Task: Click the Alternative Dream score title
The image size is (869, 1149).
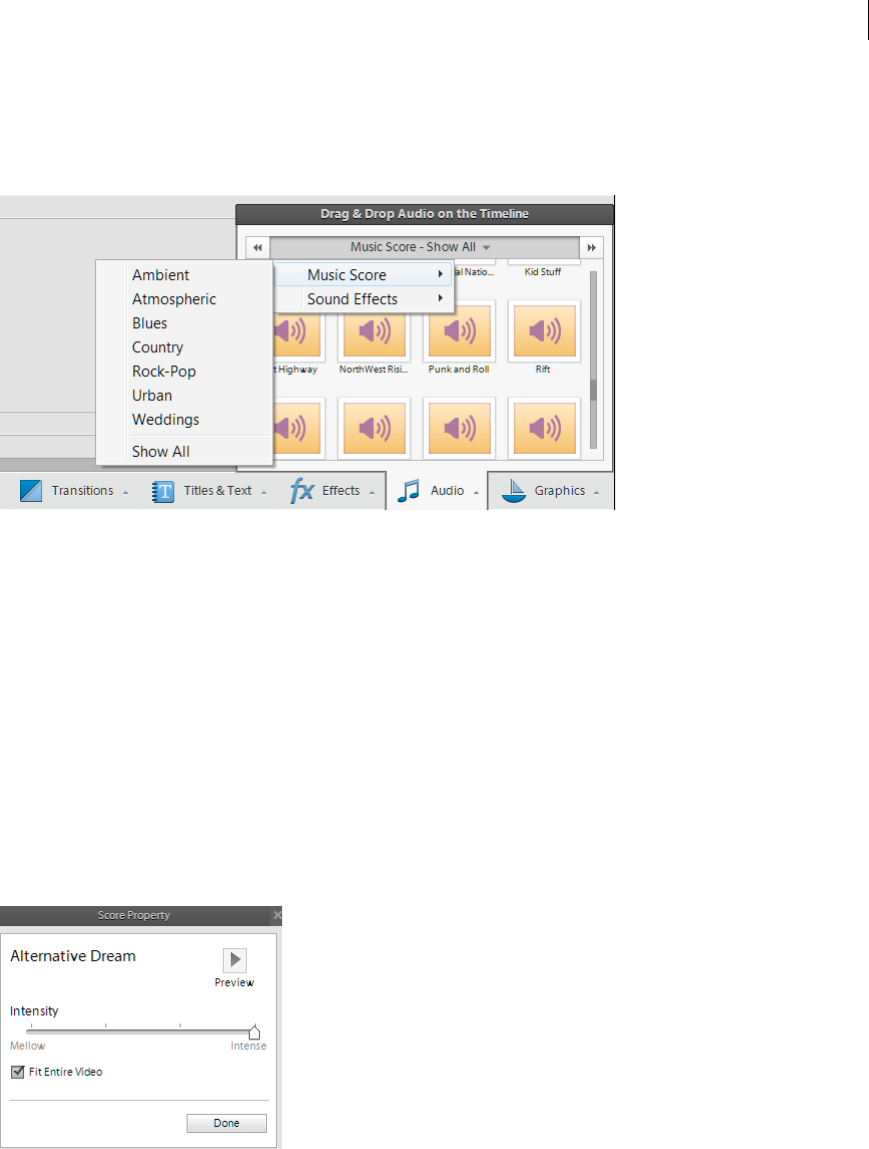Action: tap(73, 956)
